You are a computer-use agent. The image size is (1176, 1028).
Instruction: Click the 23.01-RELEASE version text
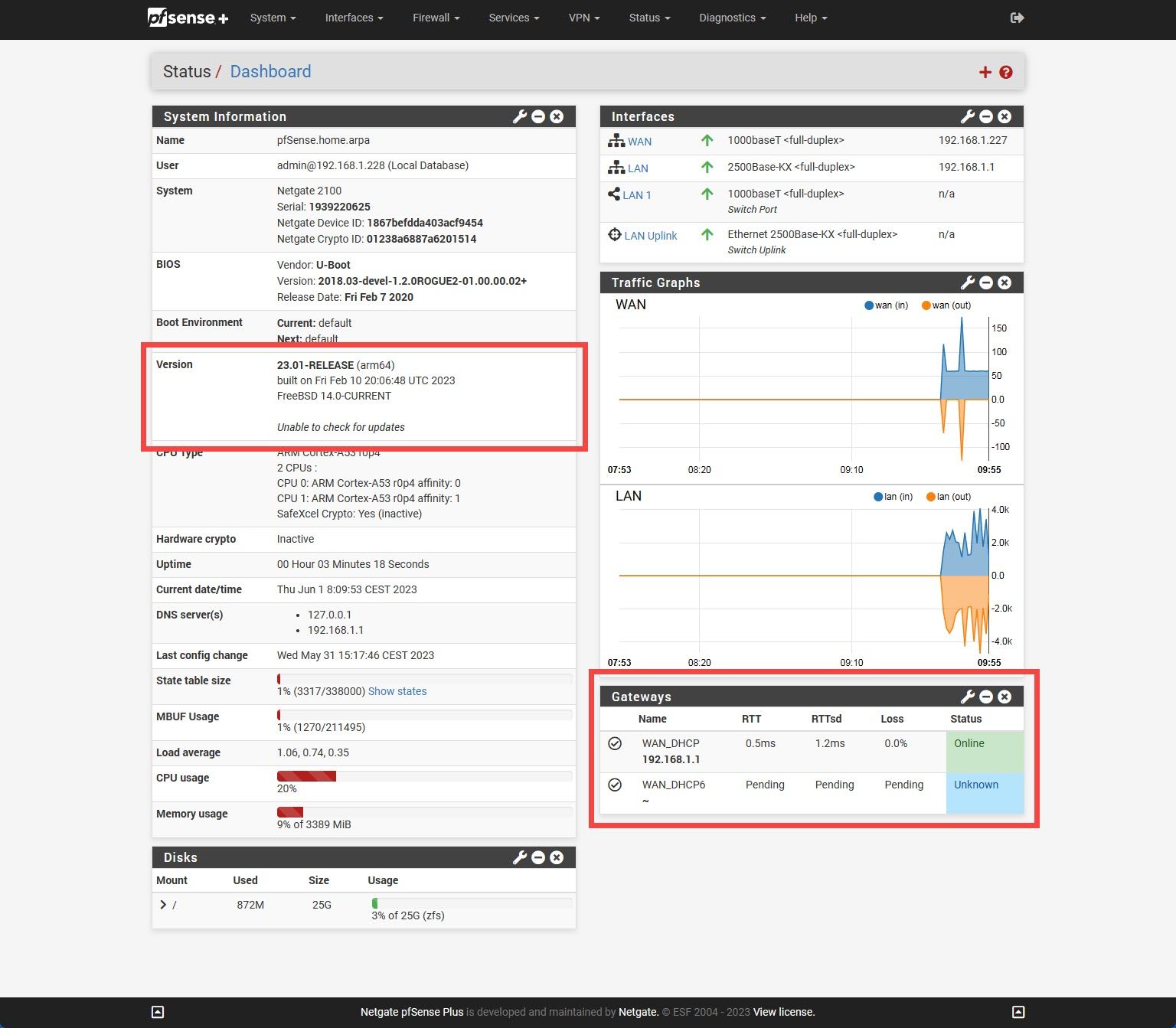coord(315,365)
